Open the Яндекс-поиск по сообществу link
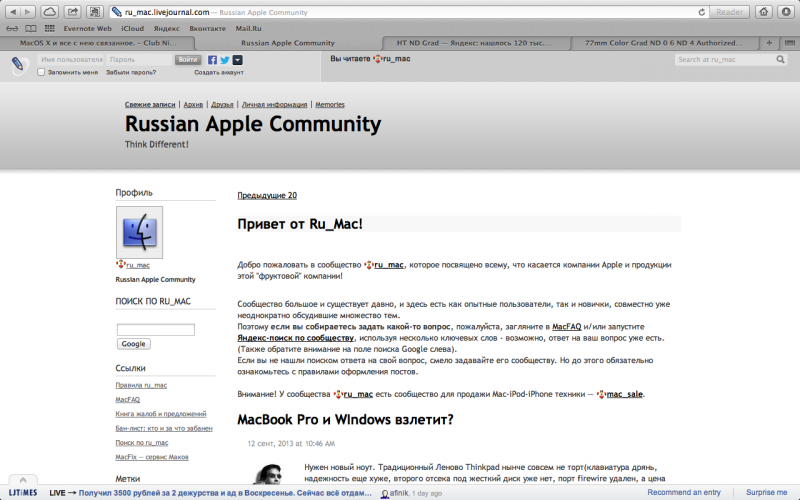The height and width of the screenshot is (500, 800). pyautogui.click(x=295, y=338)
